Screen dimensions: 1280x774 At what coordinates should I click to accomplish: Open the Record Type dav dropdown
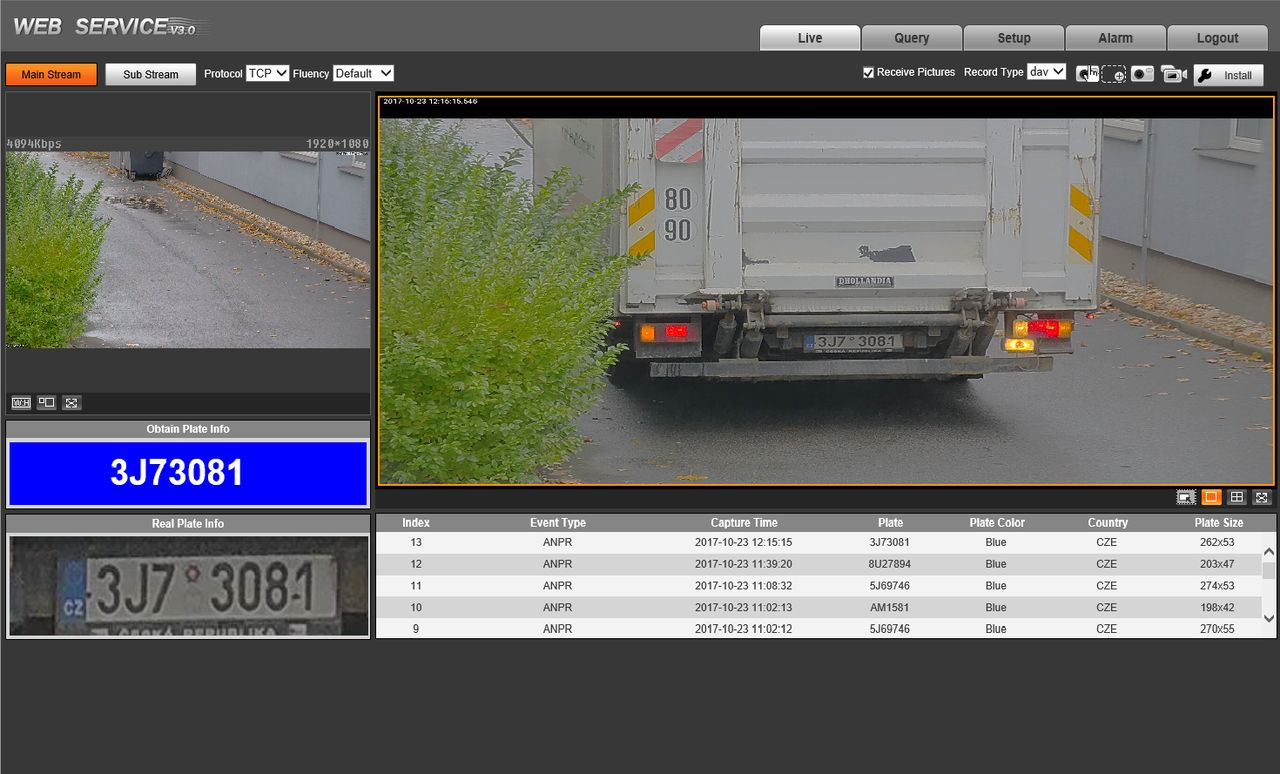point(1046,72)
